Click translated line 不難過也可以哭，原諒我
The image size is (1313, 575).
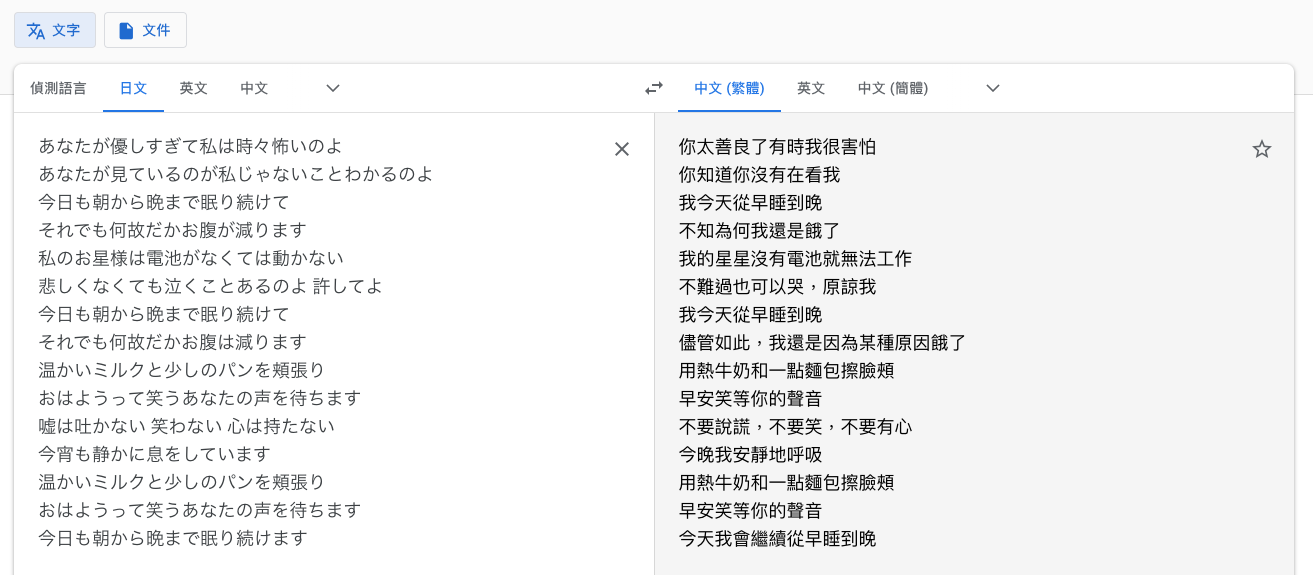click(777, 287)
